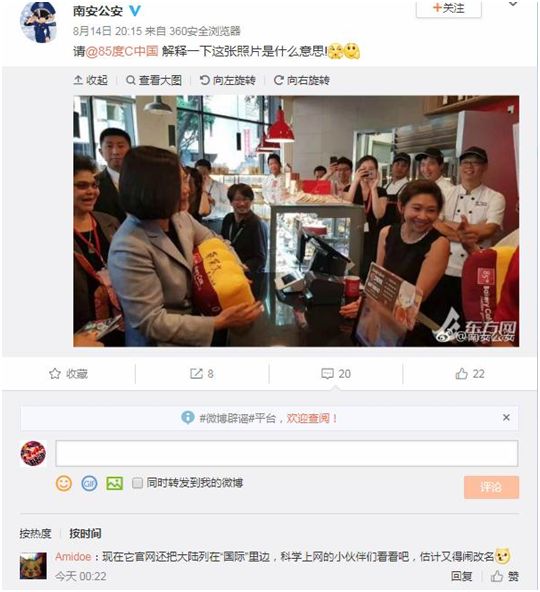
Task: Follow the account with +关注 button
Action: point(449,8)
